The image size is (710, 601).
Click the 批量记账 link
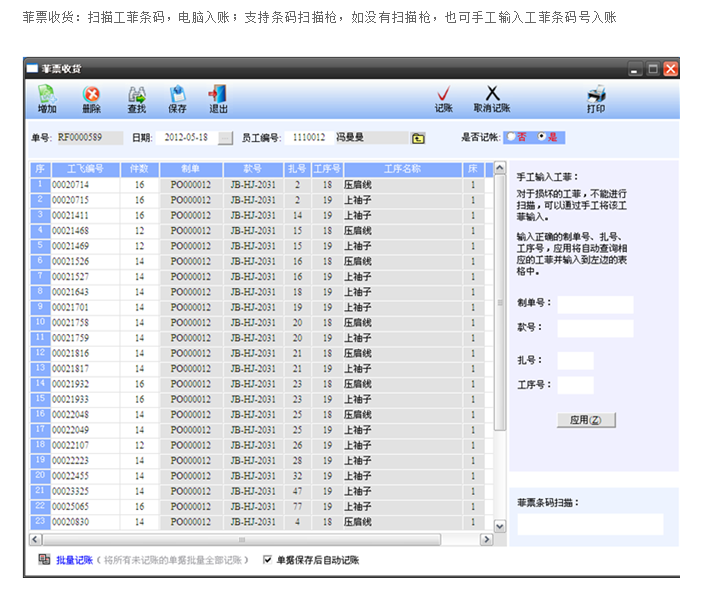click(74, 560)
